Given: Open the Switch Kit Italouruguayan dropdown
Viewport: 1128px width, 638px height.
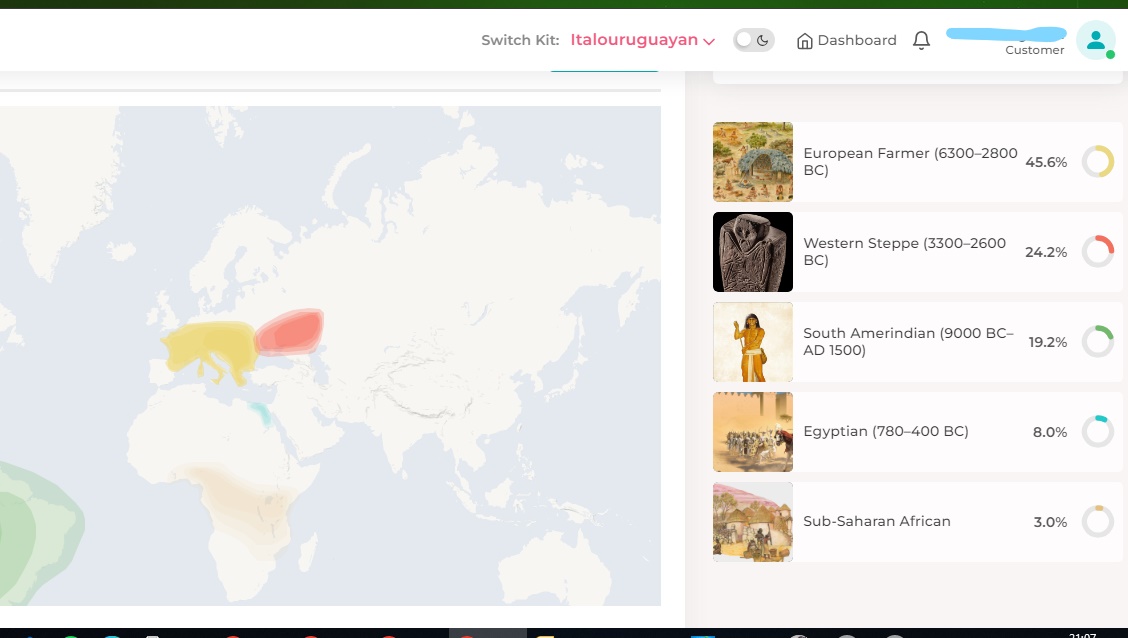Looking at the screenshot, I should [642, 40].
